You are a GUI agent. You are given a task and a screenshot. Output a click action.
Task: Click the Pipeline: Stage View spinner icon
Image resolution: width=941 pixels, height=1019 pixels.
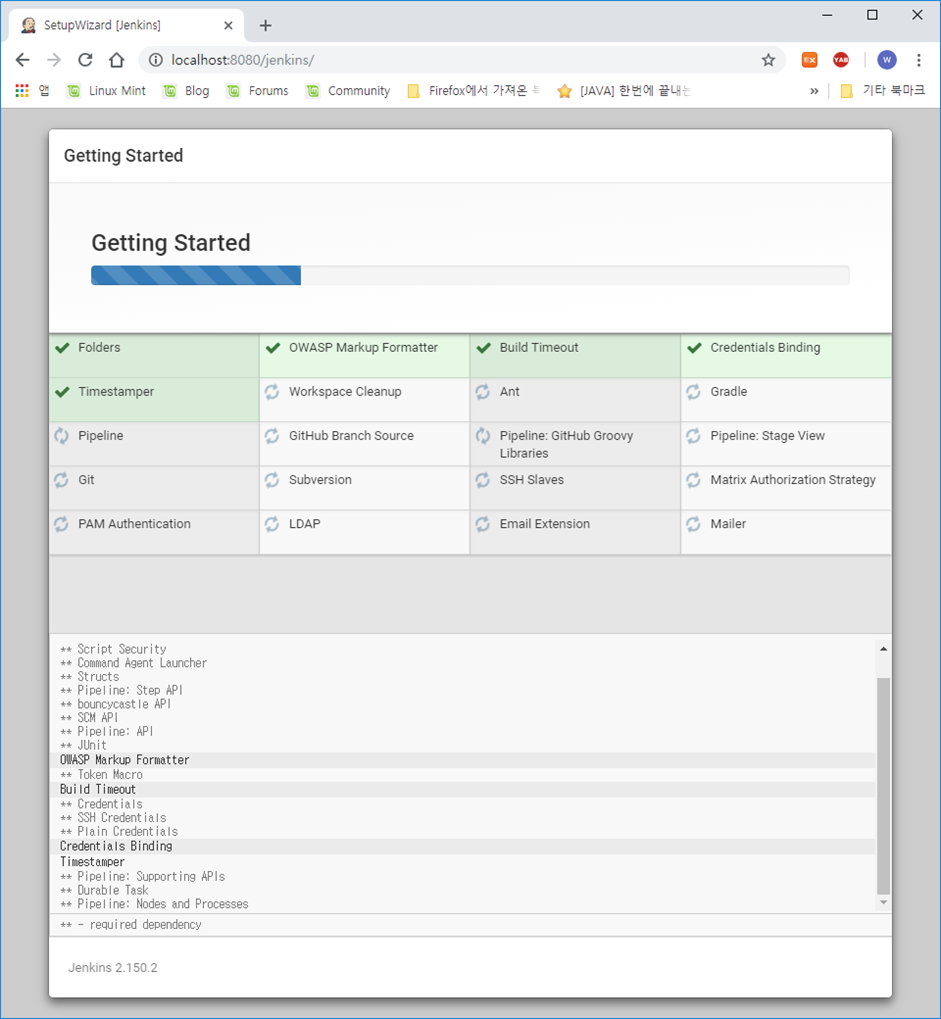(693, 436)
